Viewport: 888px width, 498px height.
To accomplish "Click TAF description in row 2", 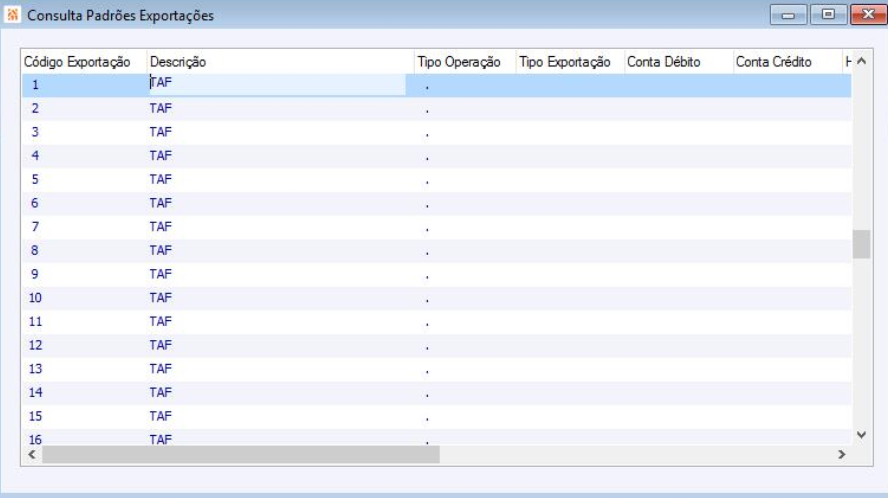I will coord(161,108).
